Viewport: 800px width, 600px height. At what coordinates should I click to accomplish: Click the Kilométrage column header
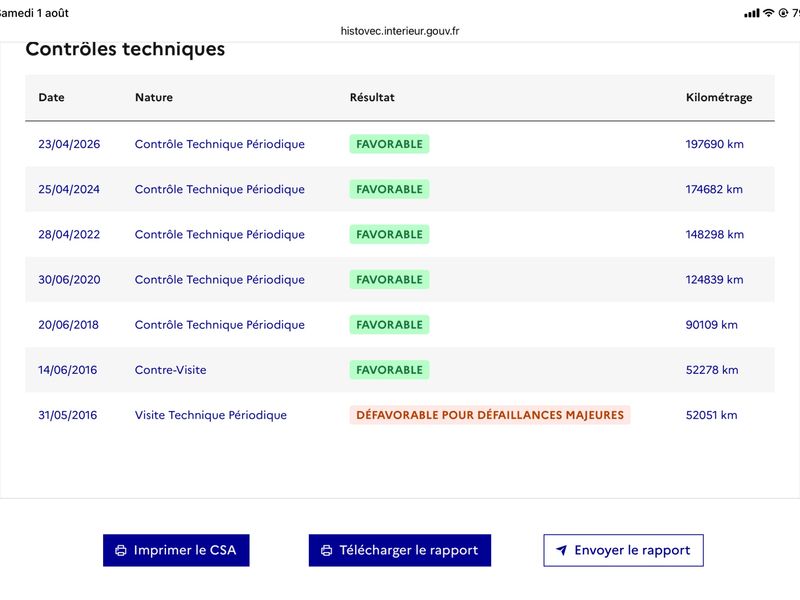pos(719,97)
